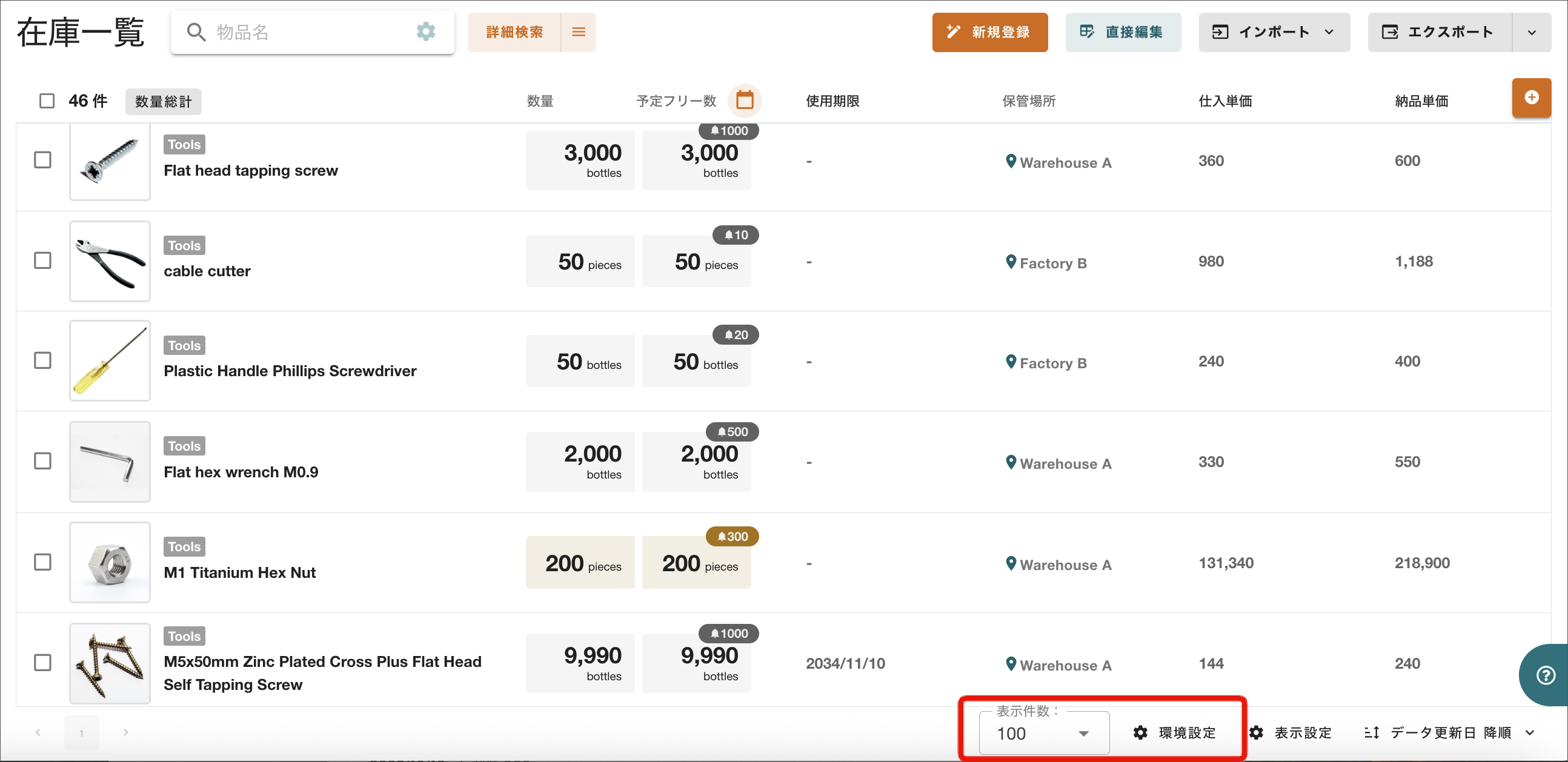Expand the arrow next to エクスポート
Screen dimensions: 1568x762
pyautogui.click(x=1532, y=32)
